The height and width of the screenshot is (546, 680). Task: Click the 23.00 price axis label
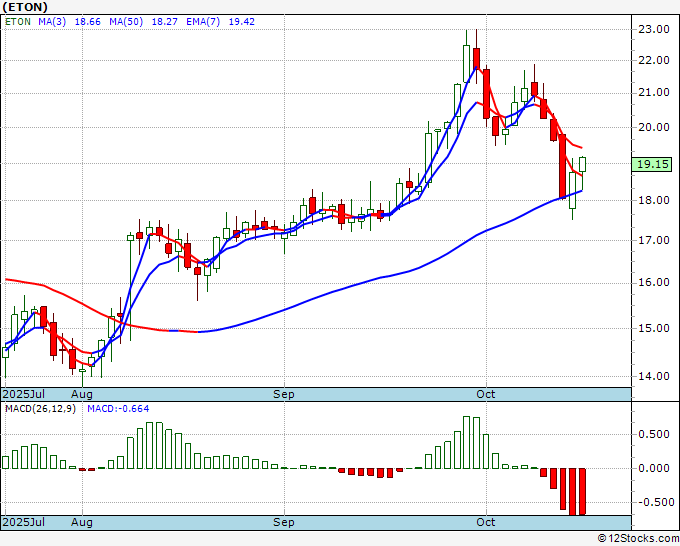(654, 29)
